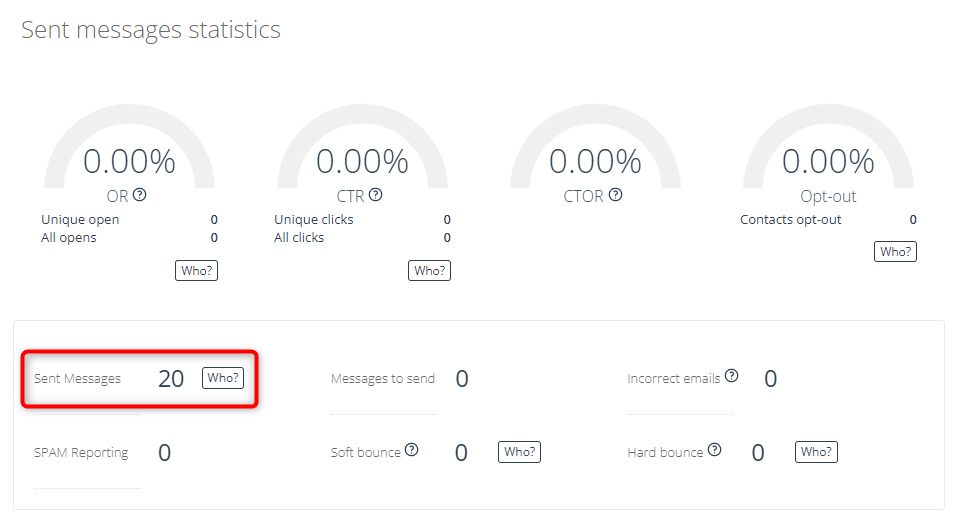This screenshot has width=958, height=522.
Task: Click Who? button next to Sent Messages
Action: click(x=223, y=378)
